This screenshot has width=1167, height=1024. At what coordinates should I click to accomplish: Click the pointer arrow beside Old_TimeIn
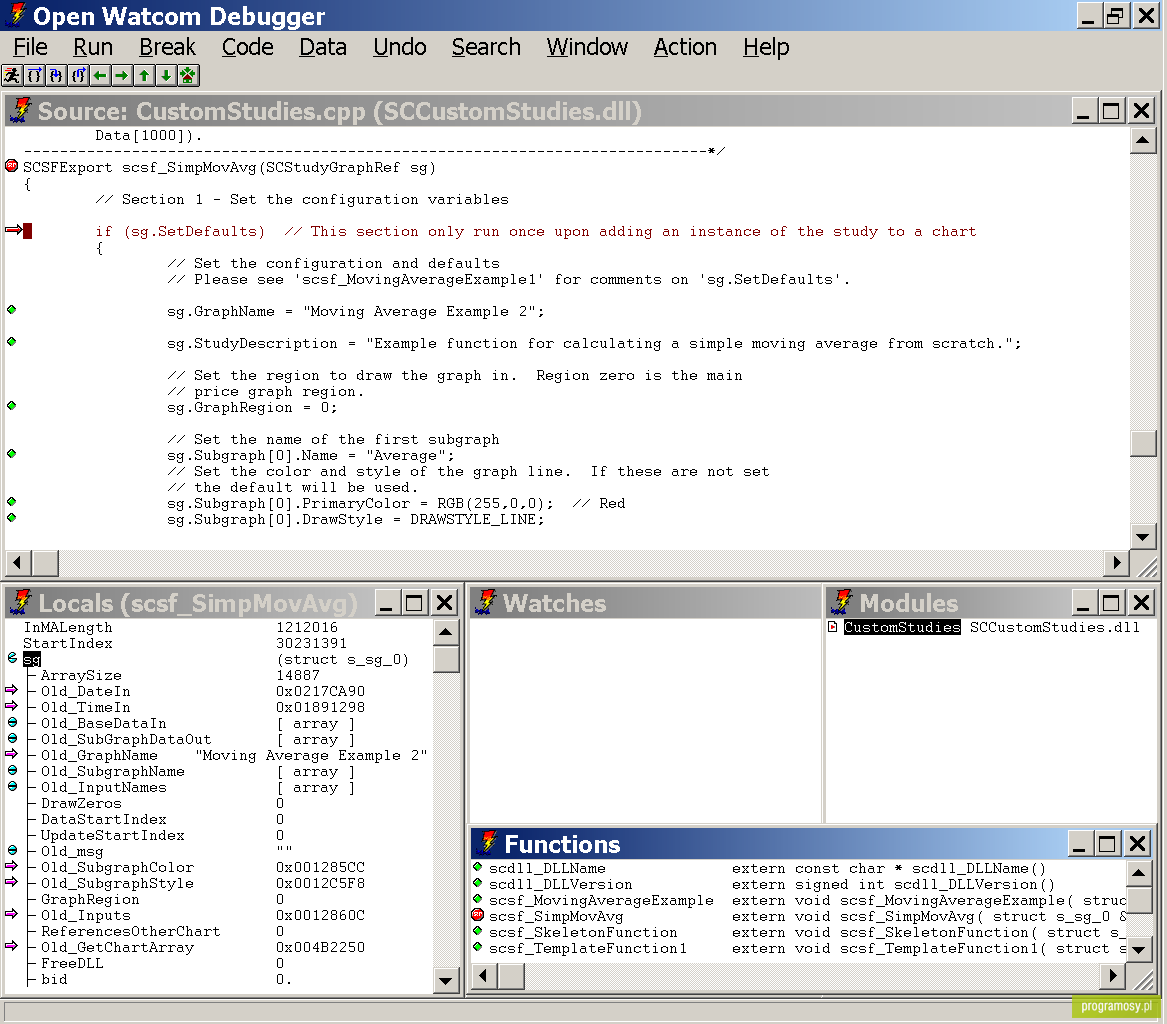(11, 705)
